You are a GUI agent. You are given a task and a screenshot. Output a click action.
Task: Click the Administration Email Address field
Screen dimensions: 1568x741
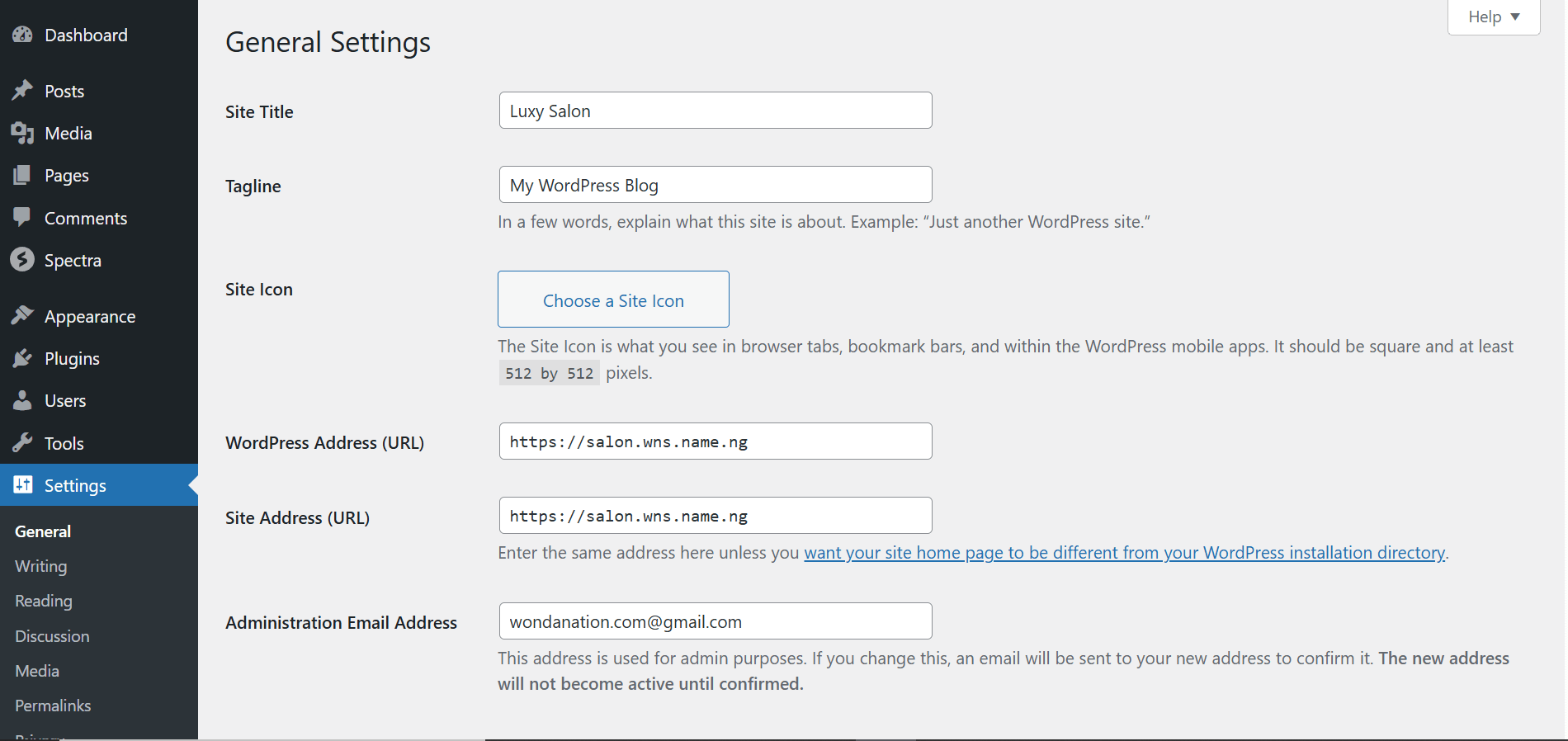coord(716,621)
